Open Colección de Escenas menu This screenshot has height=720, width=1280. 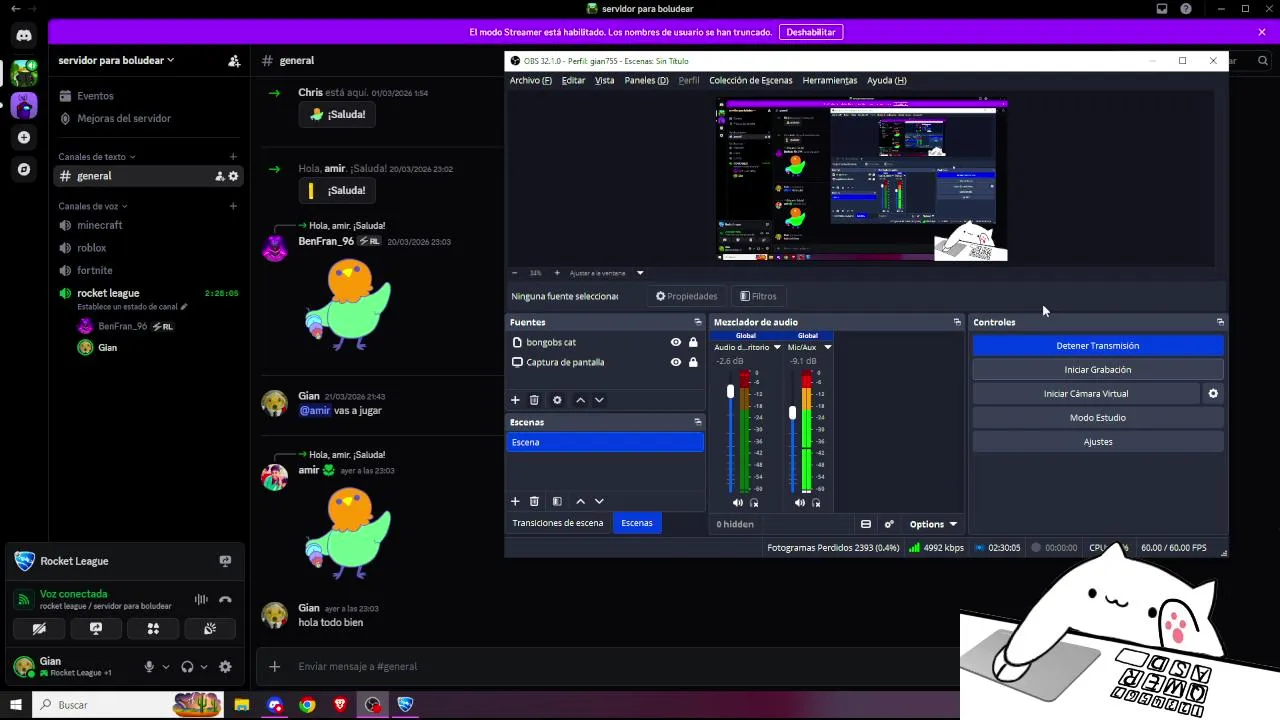pos(750,80)
